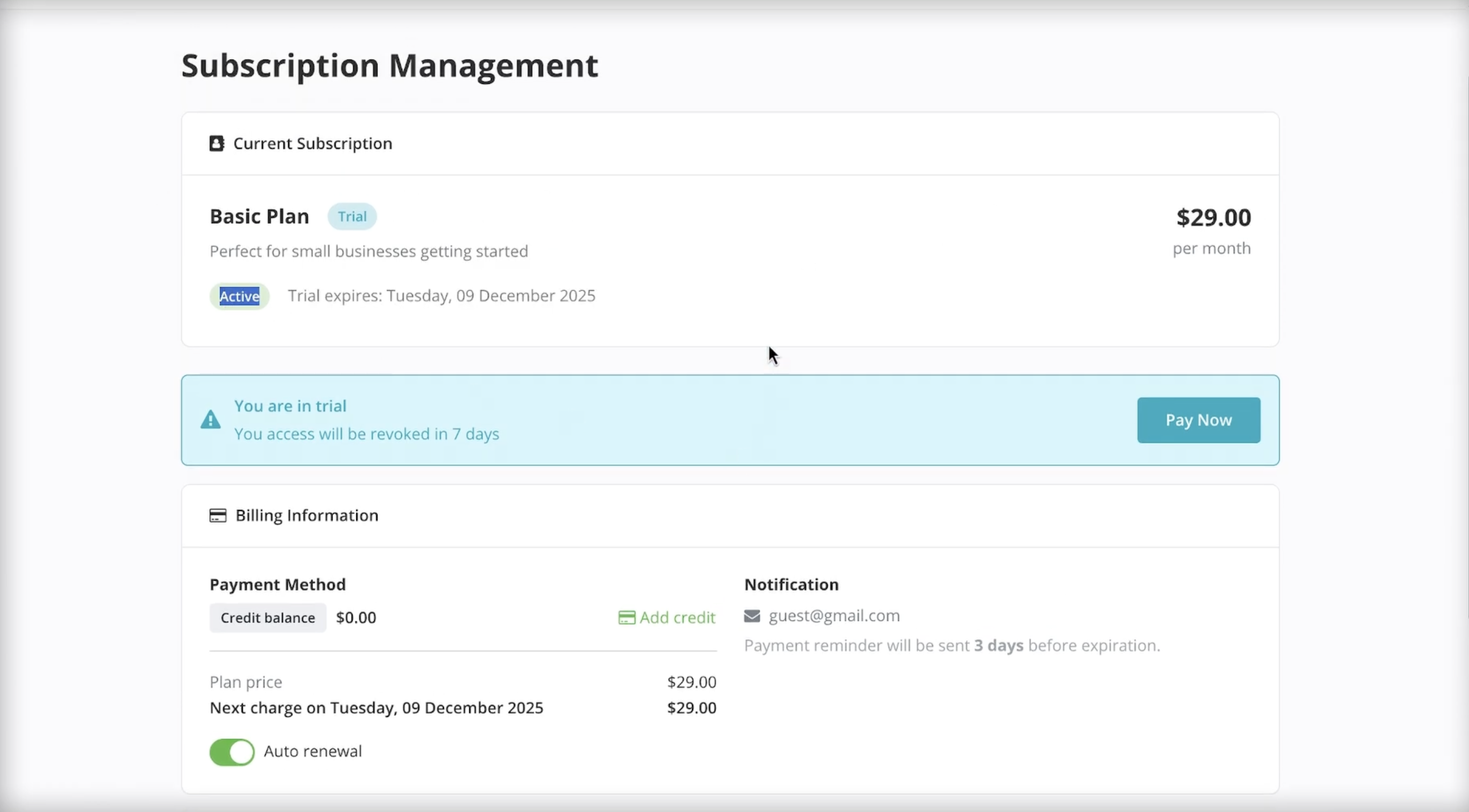Click the Auto renewal label text
Viewport: 1469px width, 812px height.
[312, 752]
